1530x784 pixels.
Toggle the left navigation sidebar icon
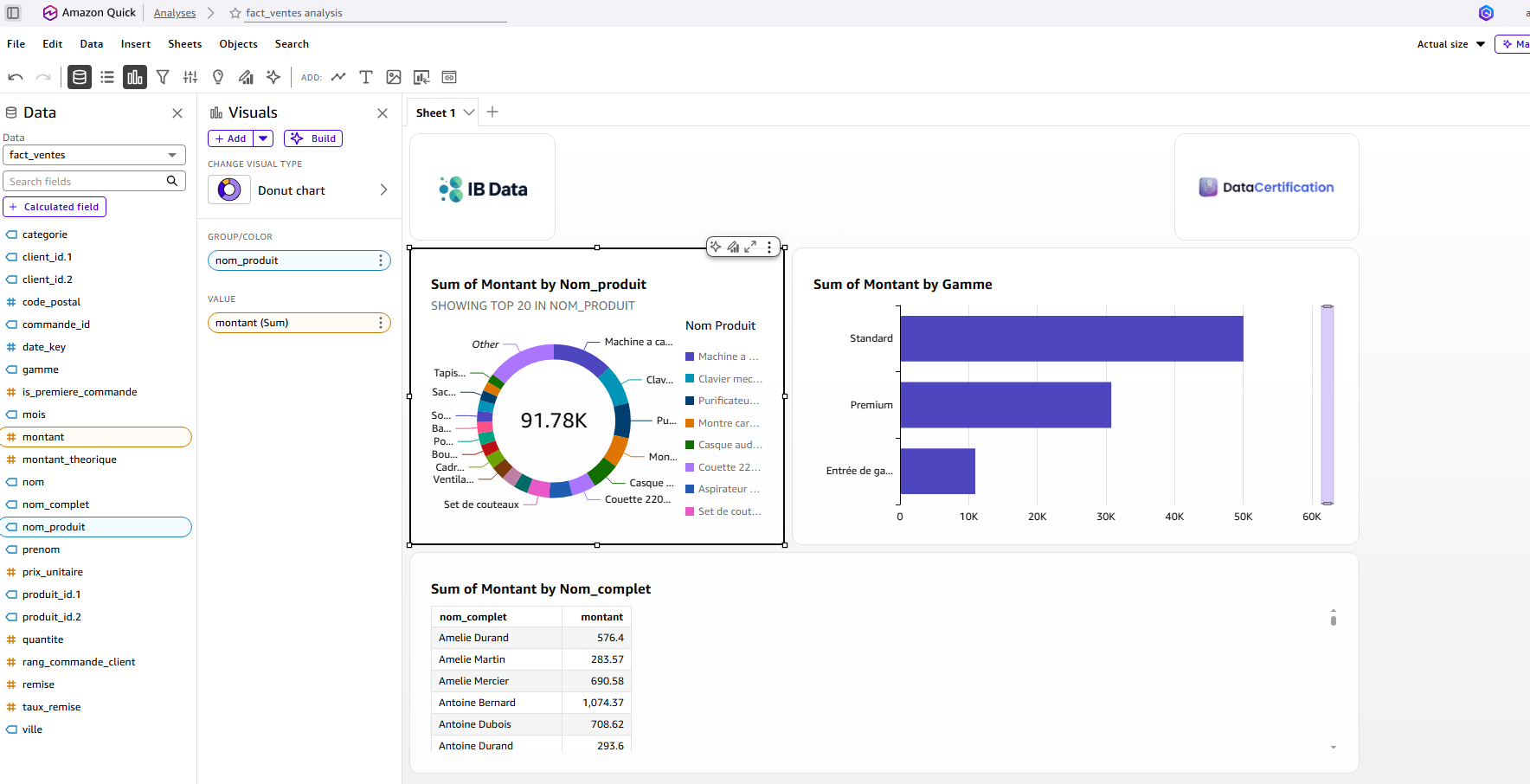[13, 13]
